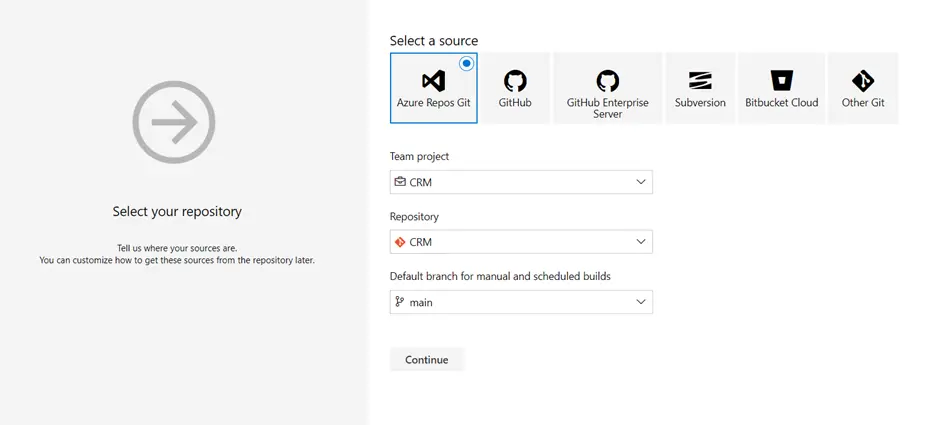Click the Default branch for manual builds label
938x425 pixels.
pyautogui.click(x=500, y=277)
